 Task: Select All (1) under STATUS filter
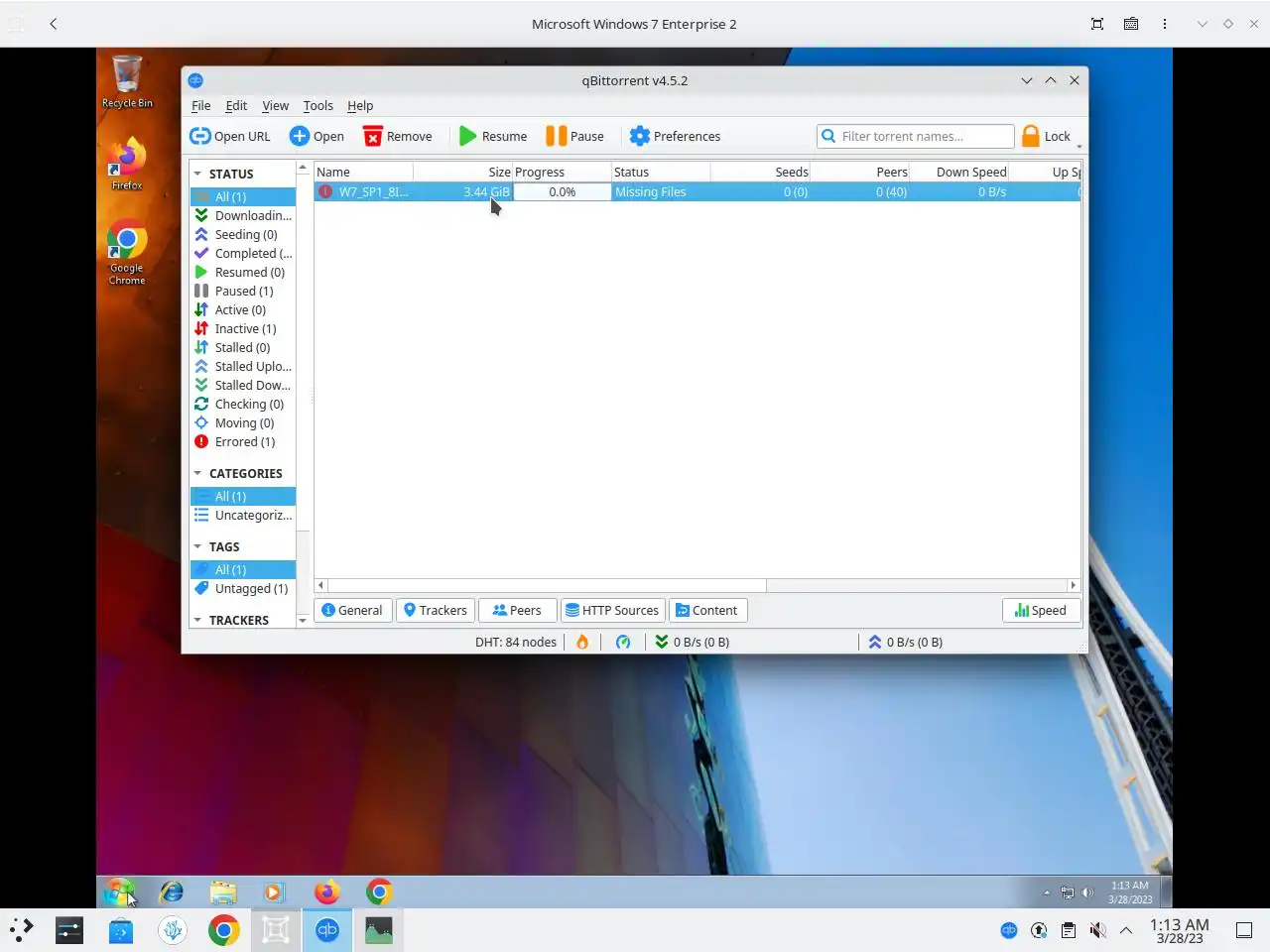[243, 196]
